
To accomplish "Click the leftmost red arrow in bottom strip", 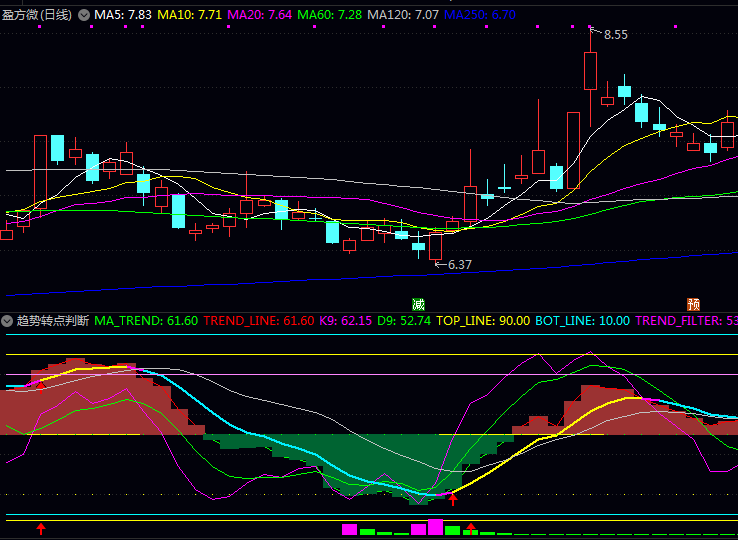I will pyautogui.click(x=41, y=528).
